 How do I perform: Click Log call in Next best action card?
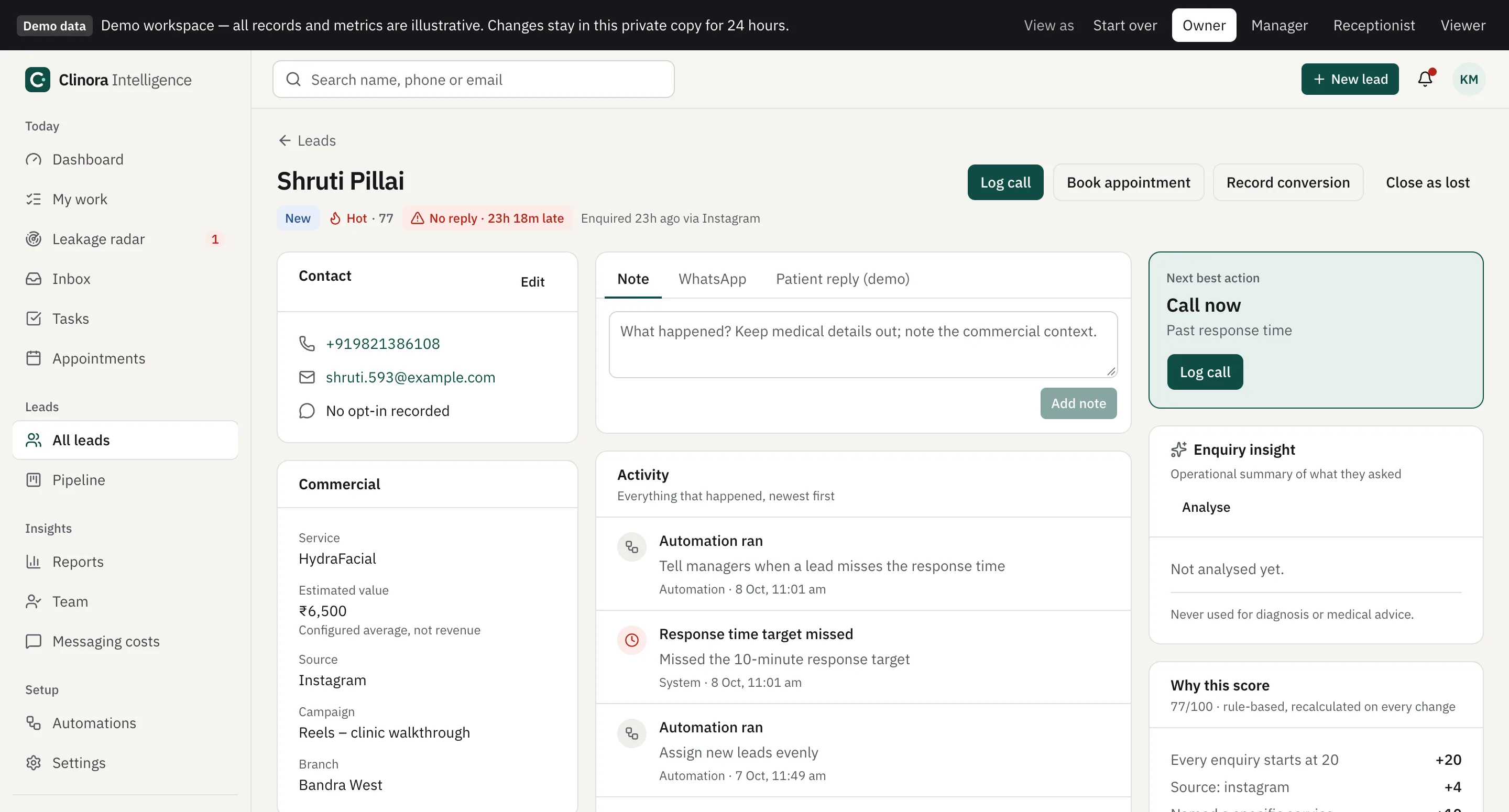(1205, 372)
